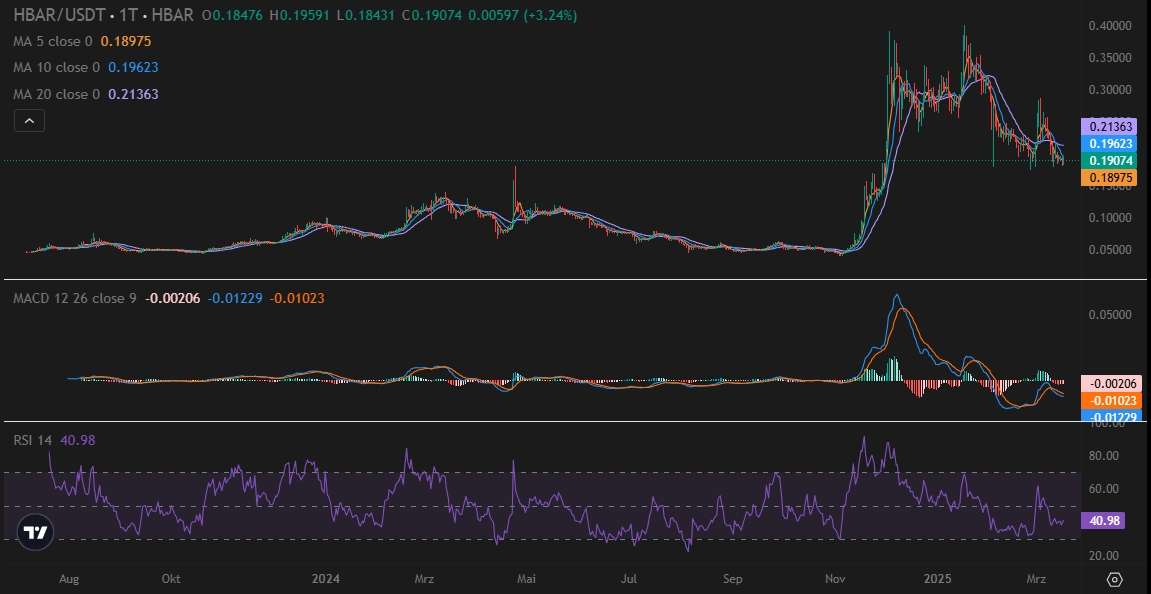Click the blue -0.01229 MACD scale label
1151x594 pixels.
click(x=1110, y=417)
